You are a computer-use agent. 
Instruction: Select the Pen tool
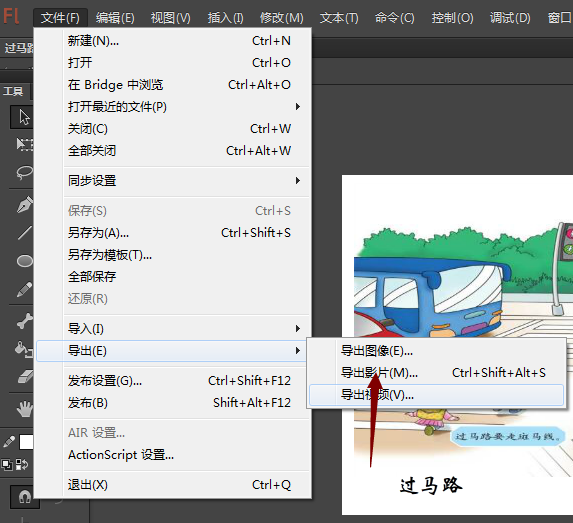[25, 205]
